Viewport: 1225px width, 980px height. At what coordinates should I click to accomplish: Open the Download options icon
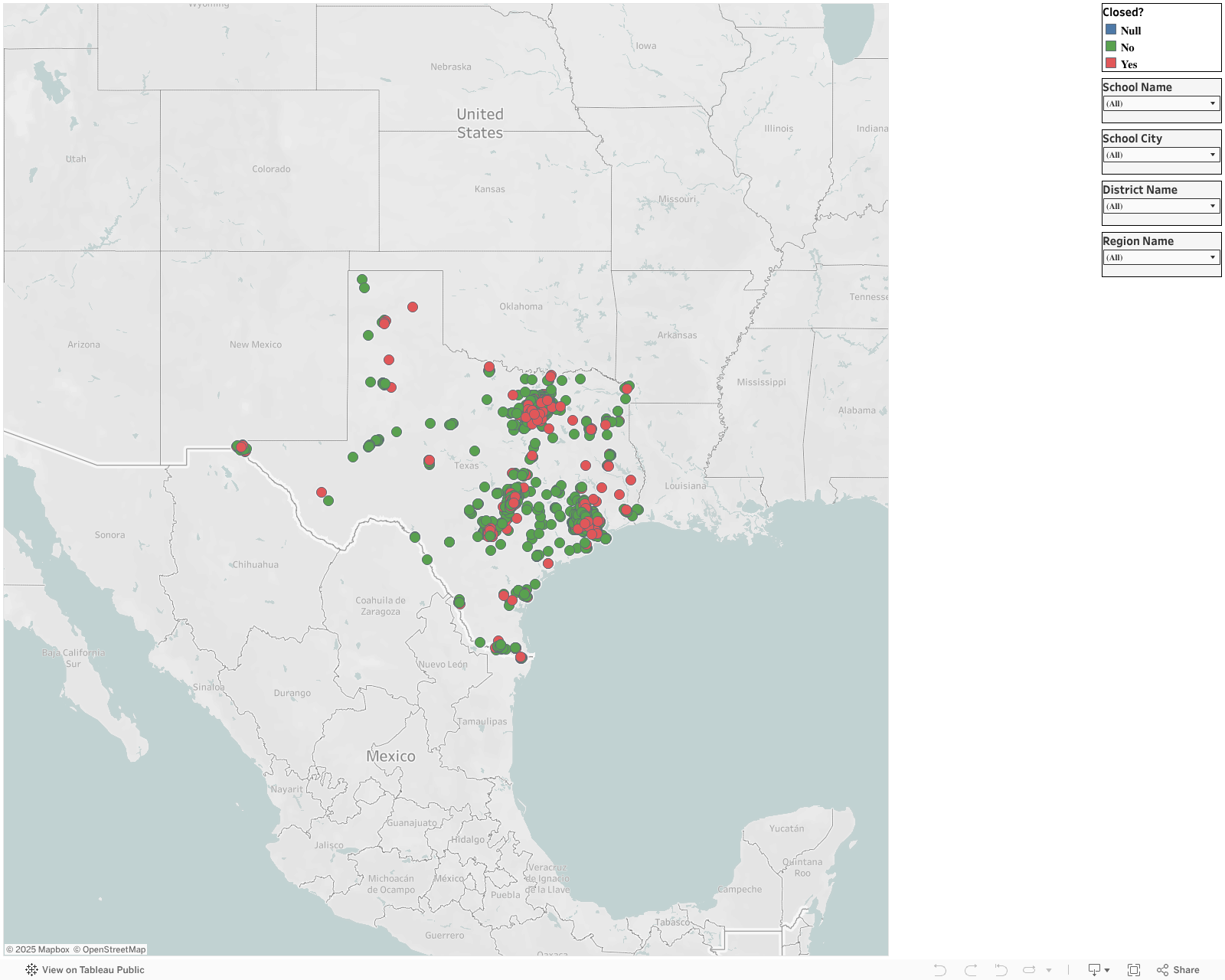click(1098, 970)
